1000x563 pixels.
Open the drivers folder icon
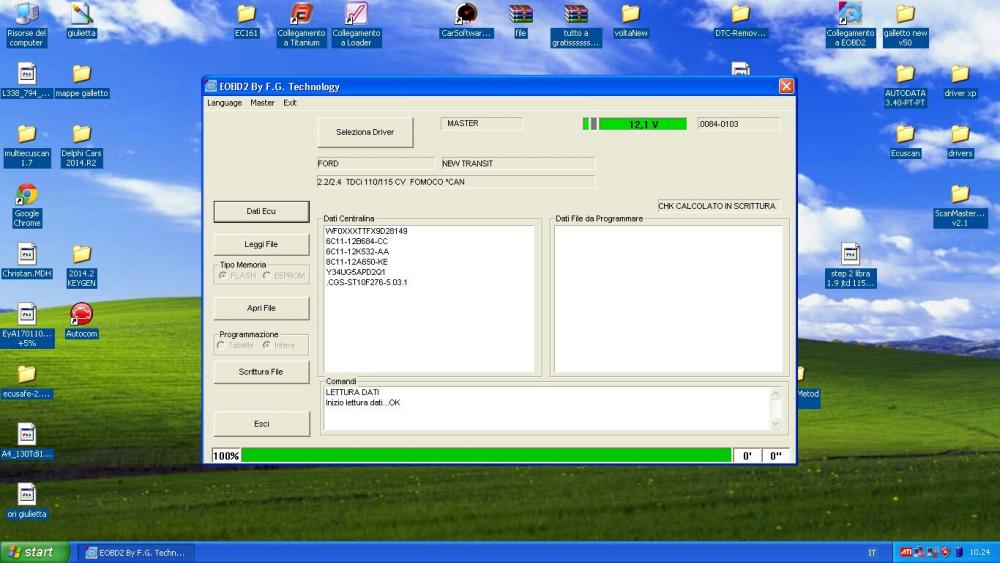pyautogui.click(x=960, y=141)
